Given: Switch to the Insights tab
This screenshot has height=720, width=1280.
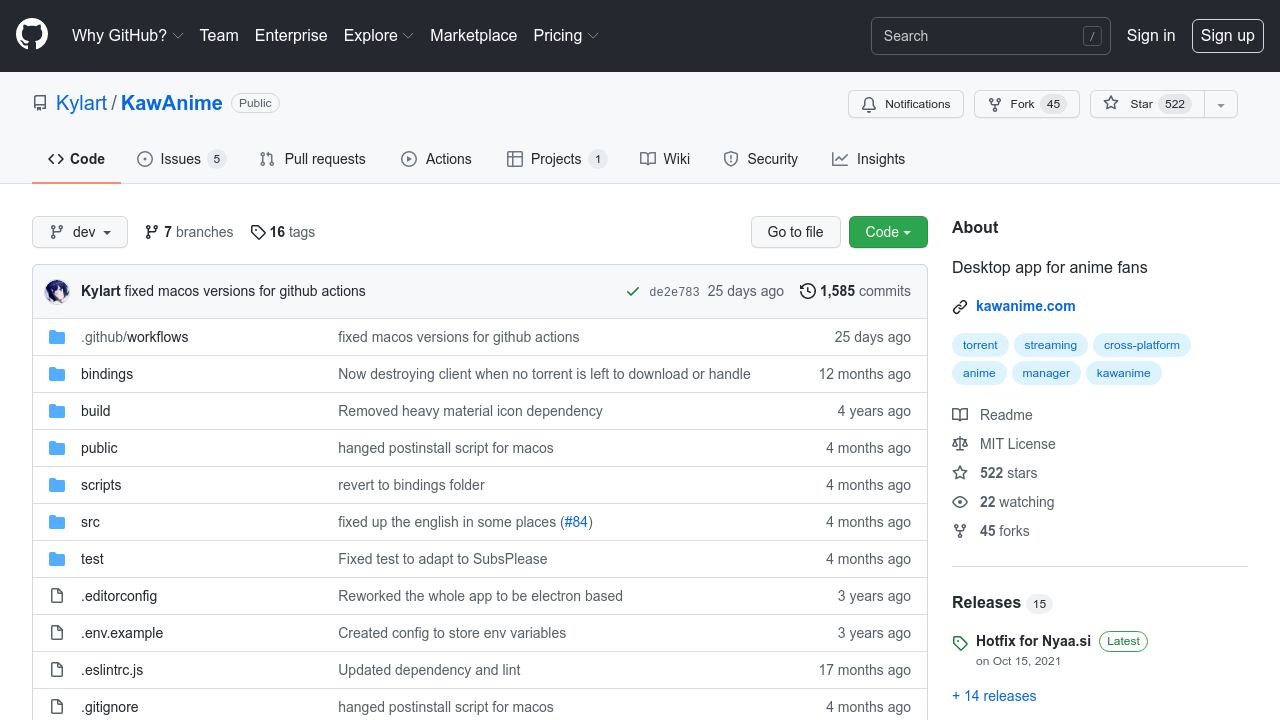Looking at the screenshot, I should point(868,159).
